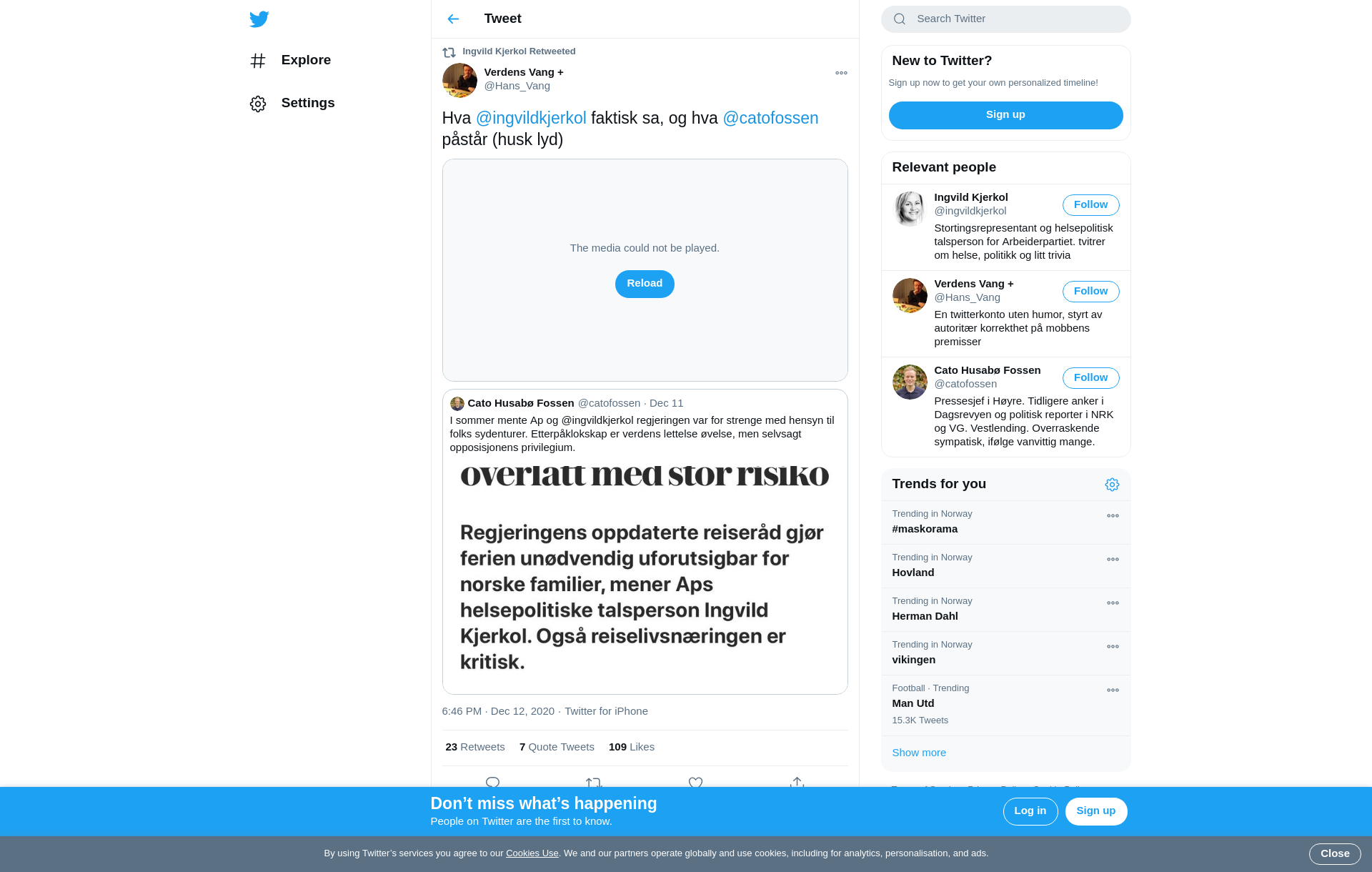Open Settings via the gear icon
The height and width of the screenshot is (872, 1372).
258,104
